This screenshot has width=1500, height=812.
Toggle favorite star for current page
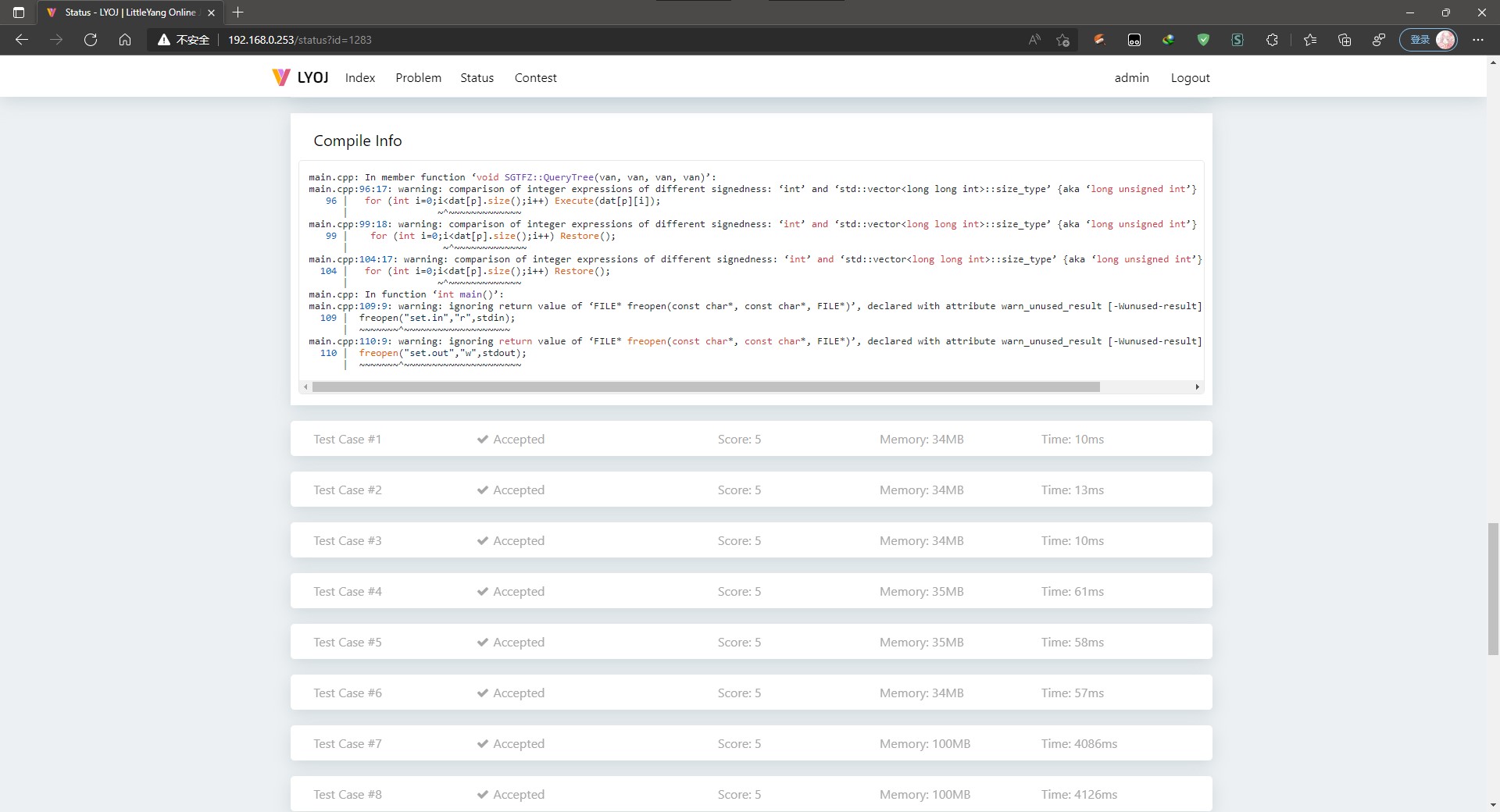(1062, 40)
